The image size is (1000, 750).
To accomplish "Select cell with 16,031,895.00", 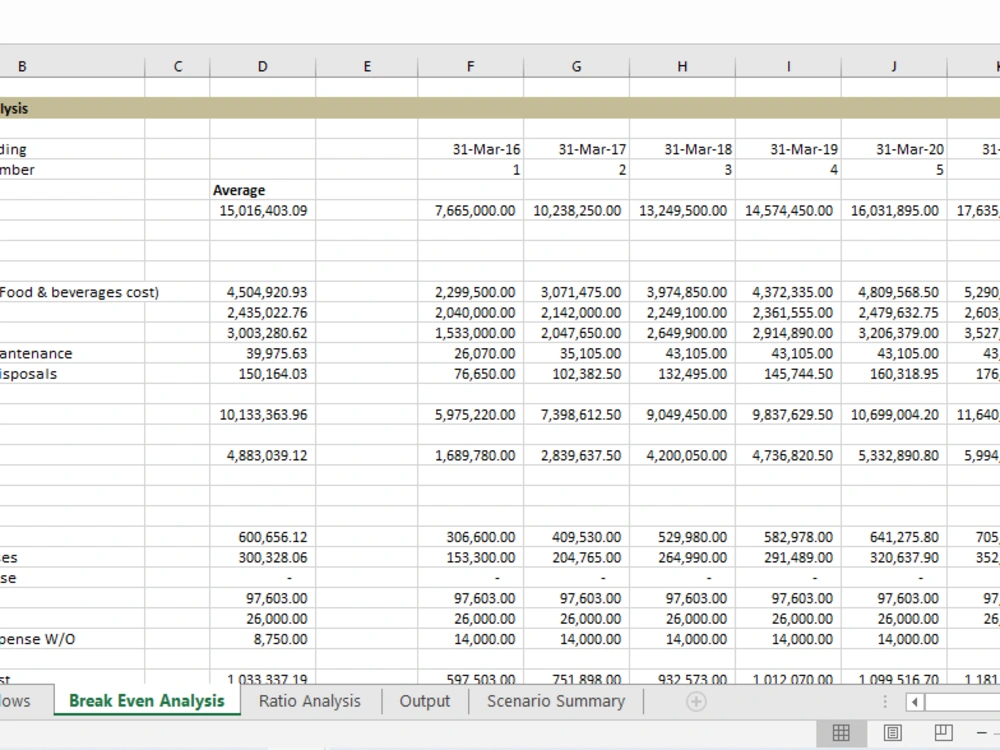I will click(x=894, y=210).
